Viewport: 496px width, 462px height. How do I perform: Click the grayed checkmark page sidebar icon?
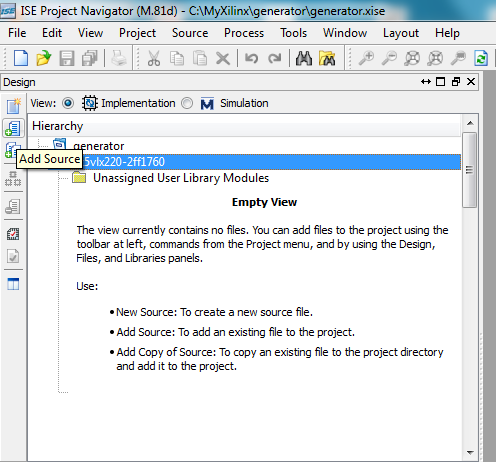13,256
